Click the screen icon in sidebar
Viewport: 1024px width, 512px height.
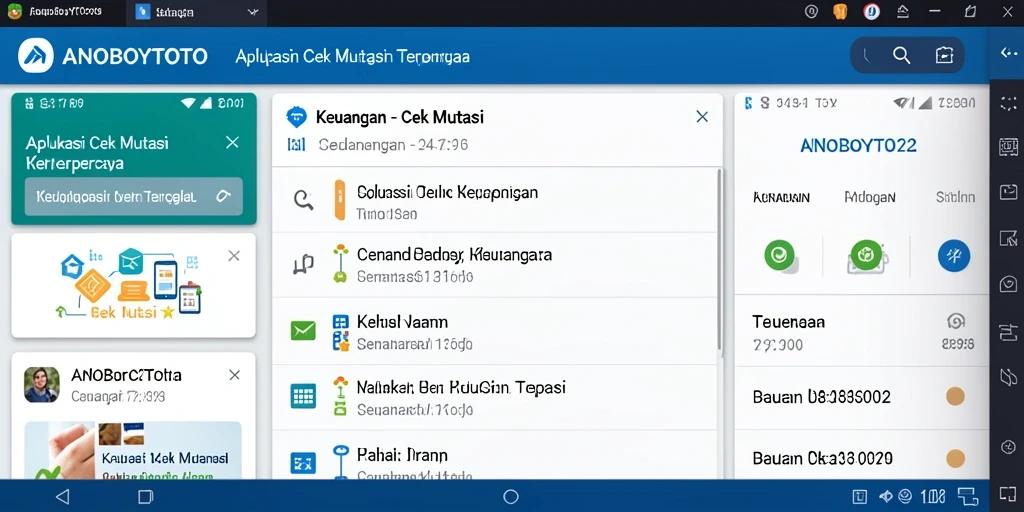click(1008, 192)
